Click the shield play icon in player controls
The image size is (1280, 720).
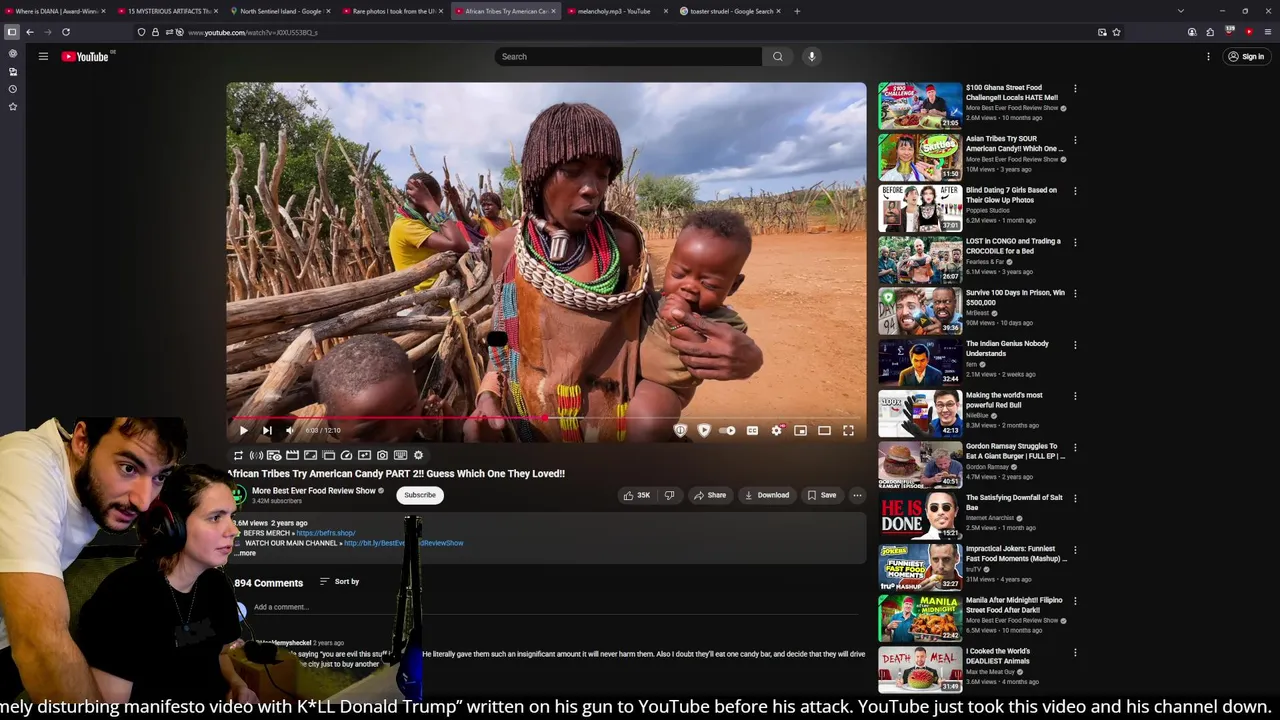704,430
